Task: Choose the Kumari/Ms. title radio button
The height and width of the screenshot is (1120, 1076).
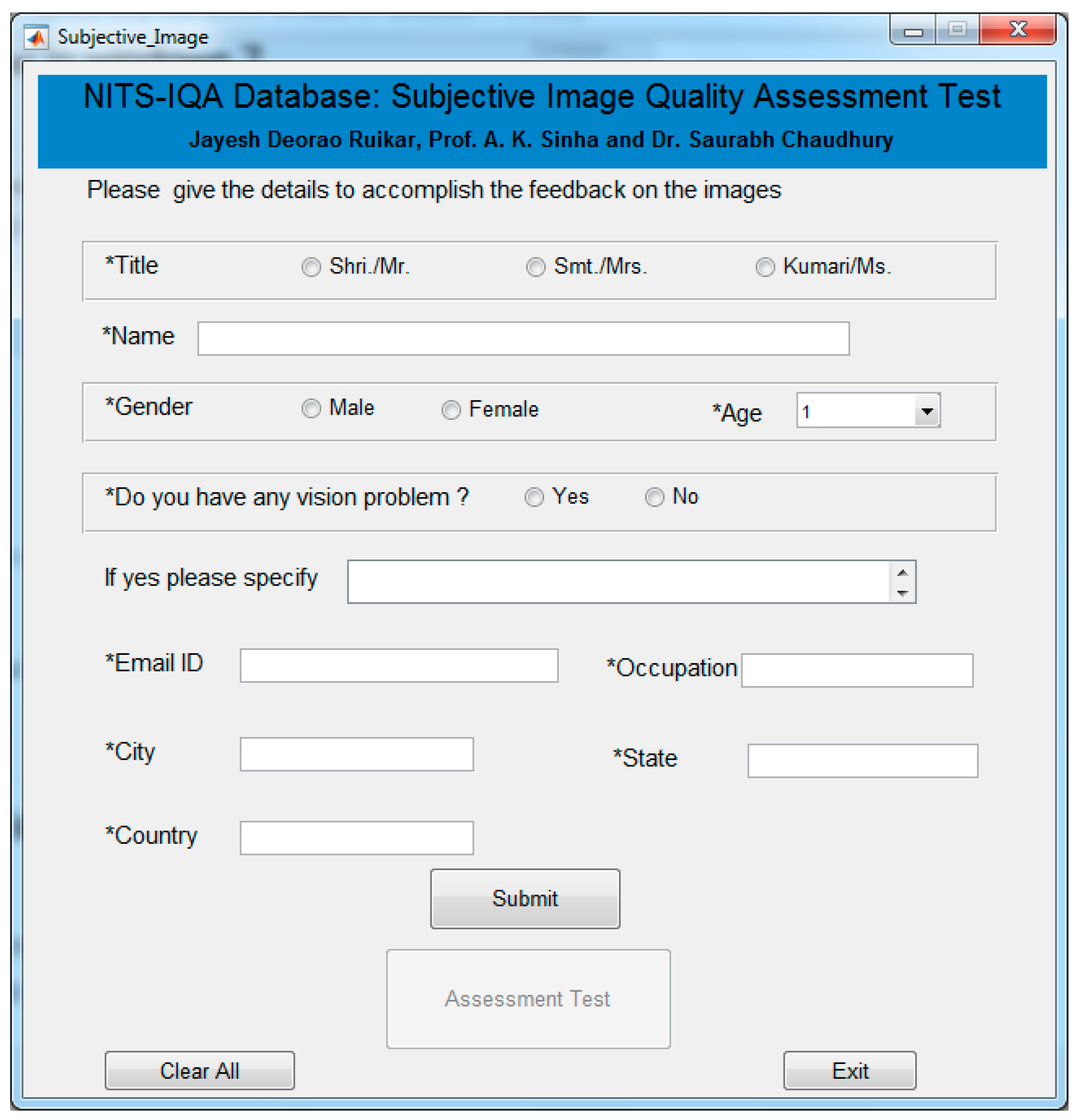Action: (764, 267)
